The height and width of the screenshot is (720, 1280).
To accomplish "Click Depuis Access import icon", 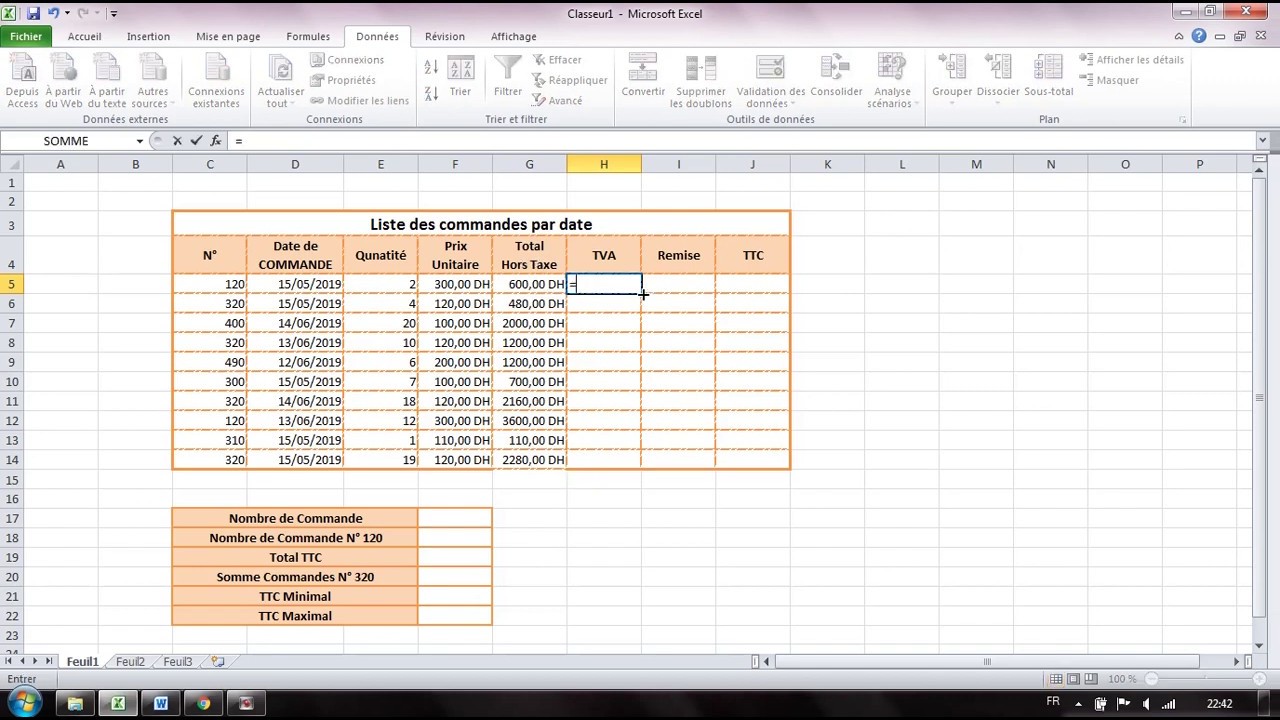I will click(22, 81).
